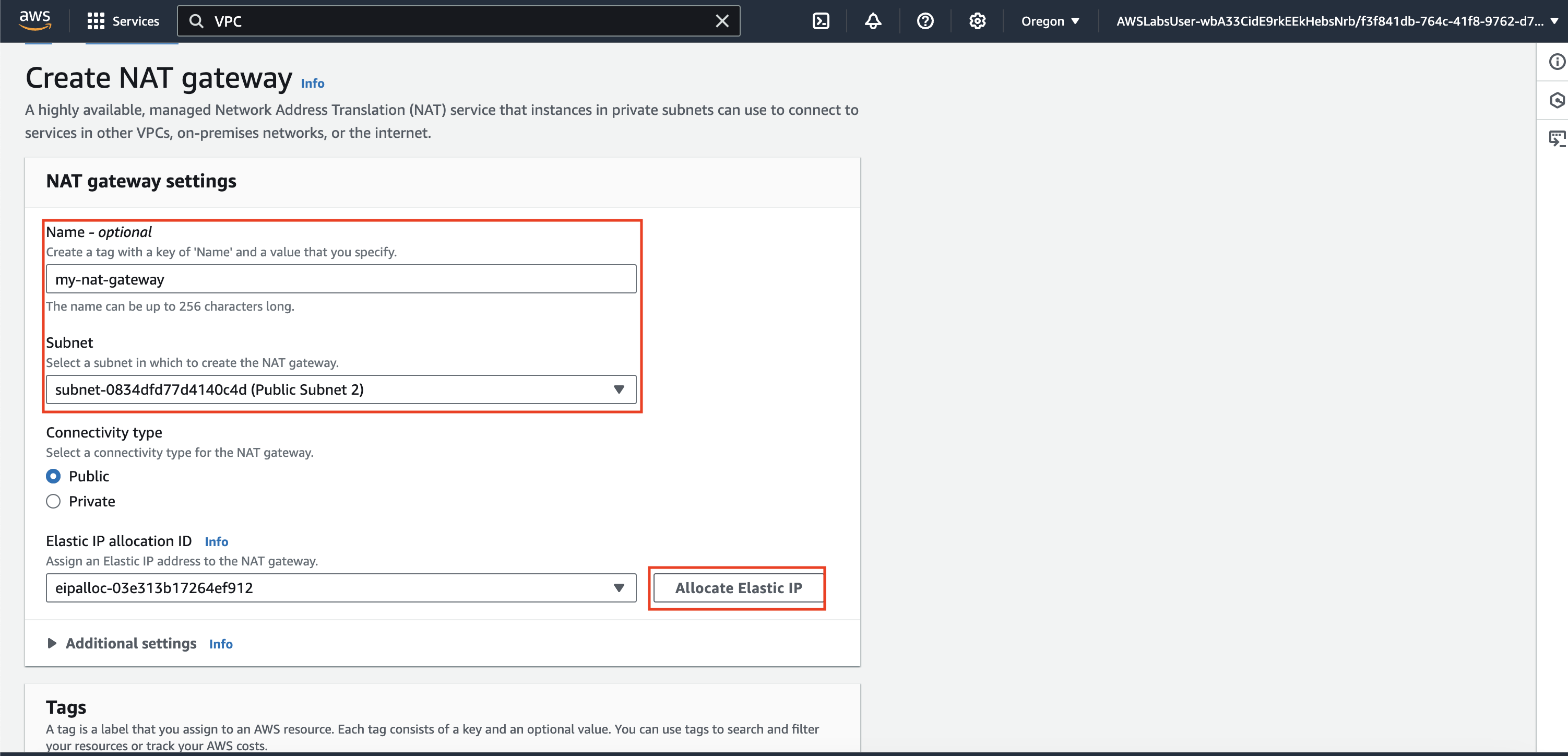Open the Oregon region selector
1568x756 pixels.
1050,21
